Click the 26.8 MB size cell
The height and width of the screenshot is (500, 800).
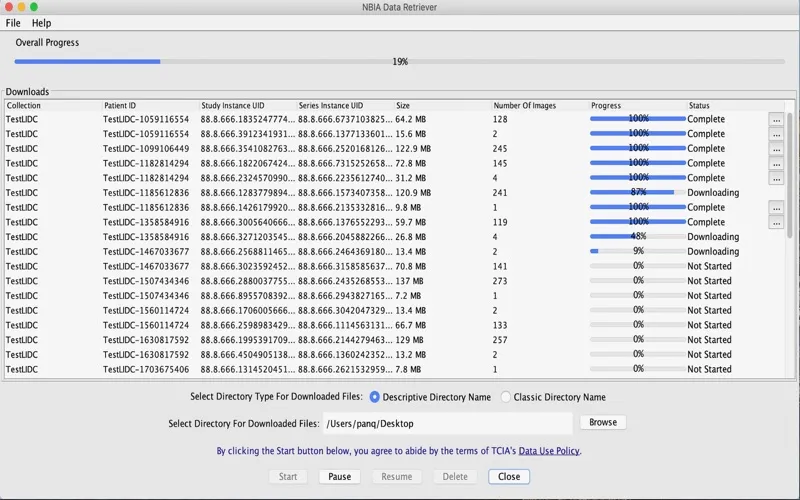[x=411, y=237]
